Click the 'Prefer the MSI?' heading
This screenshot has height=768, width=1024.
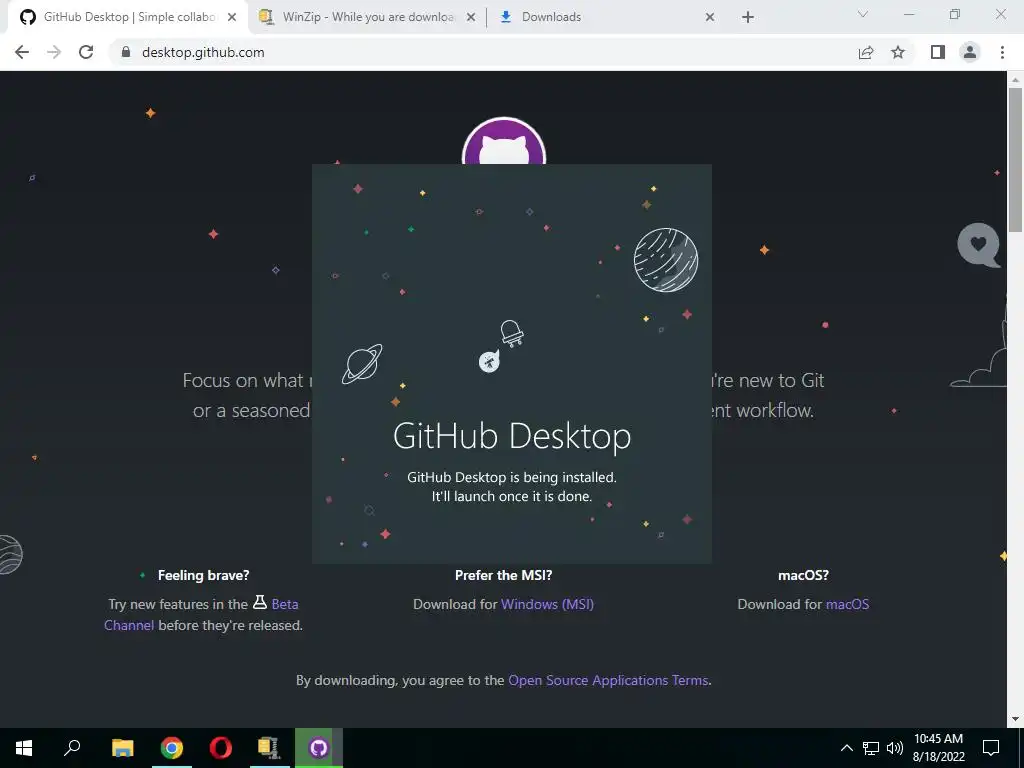pos(504,575)
